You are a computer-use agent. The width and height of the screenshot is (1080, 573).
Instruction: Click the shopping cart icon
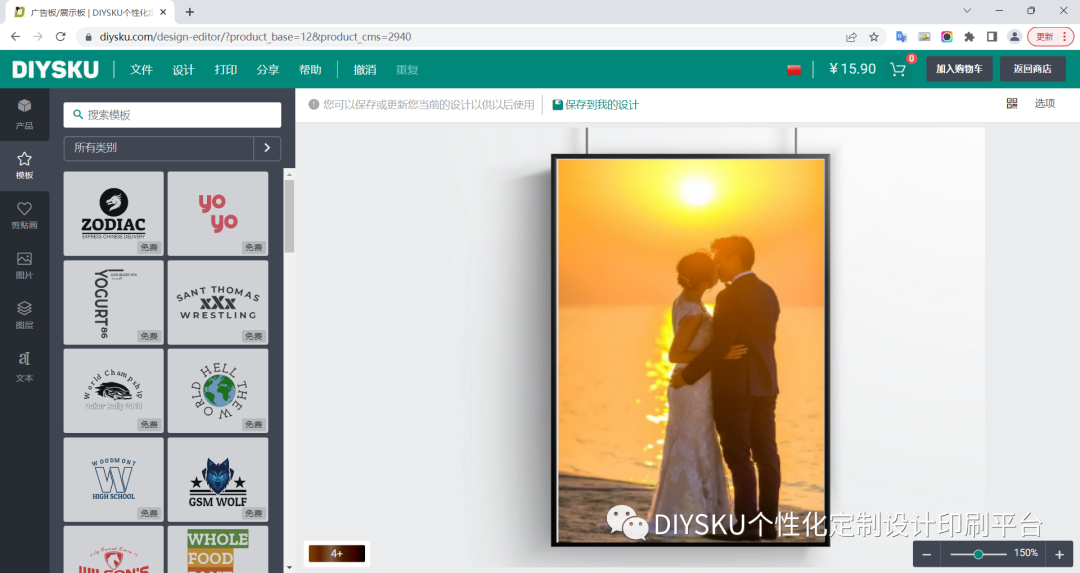[898, 69]
